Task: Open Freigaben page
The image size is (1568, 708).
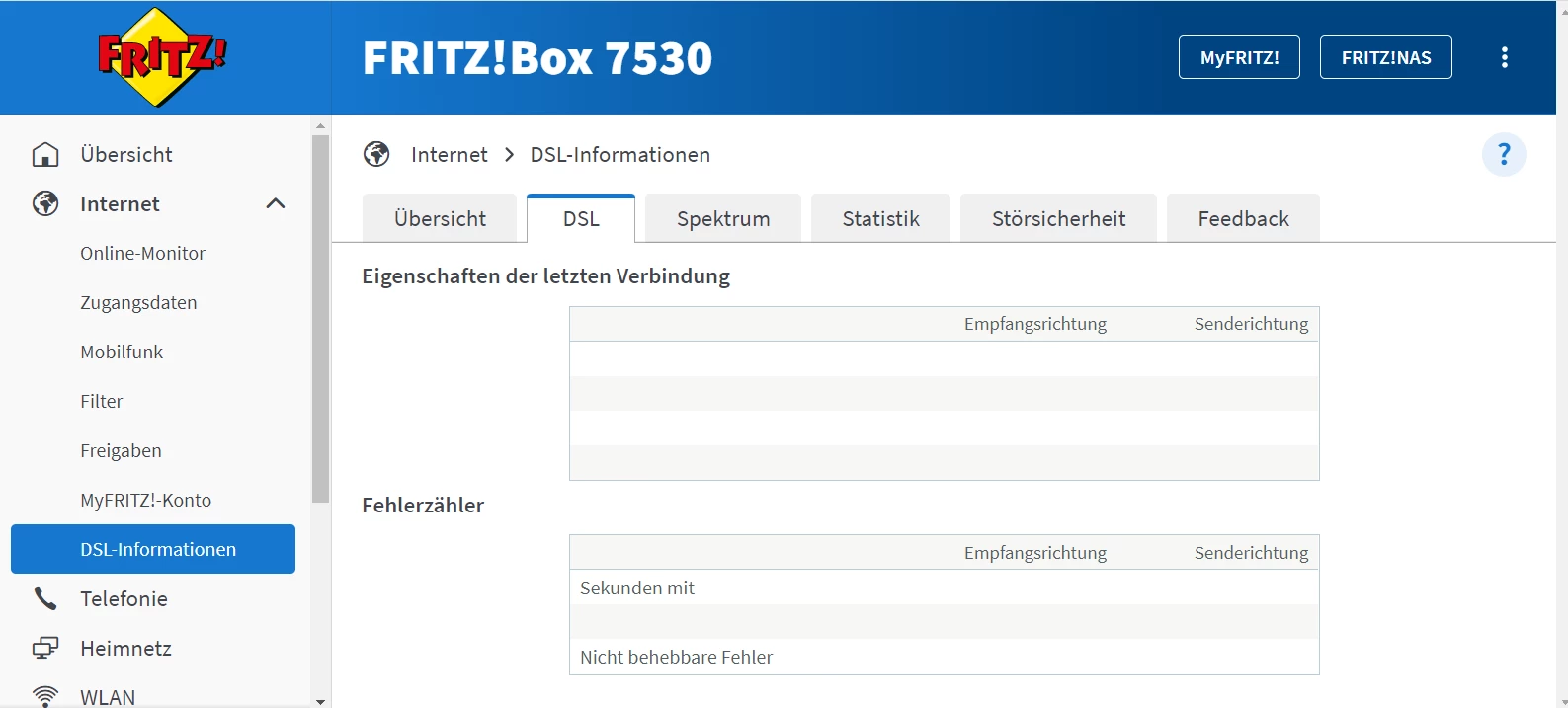Action: pyautogui.click(x=121, y=451)
